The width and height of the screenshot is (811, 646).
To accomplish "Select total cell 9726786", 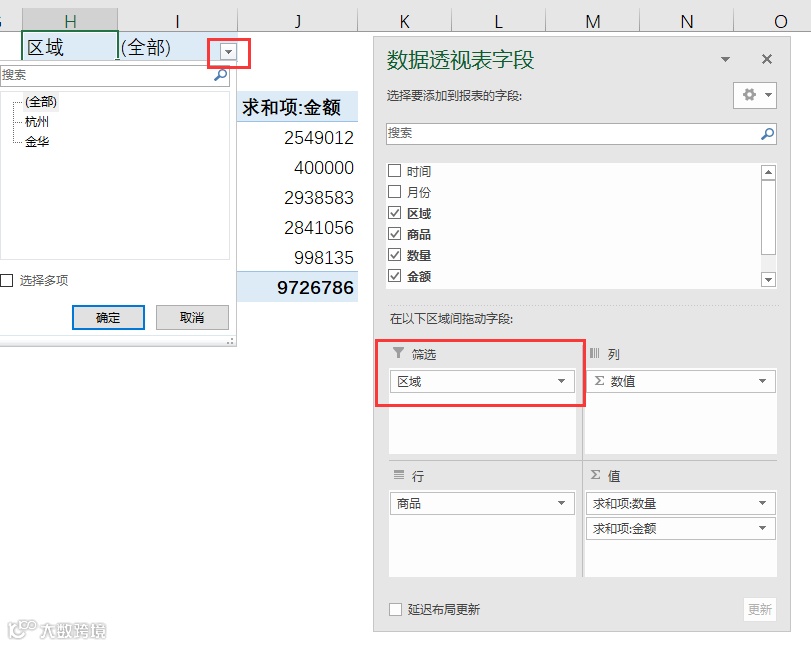I will [297, 288].
